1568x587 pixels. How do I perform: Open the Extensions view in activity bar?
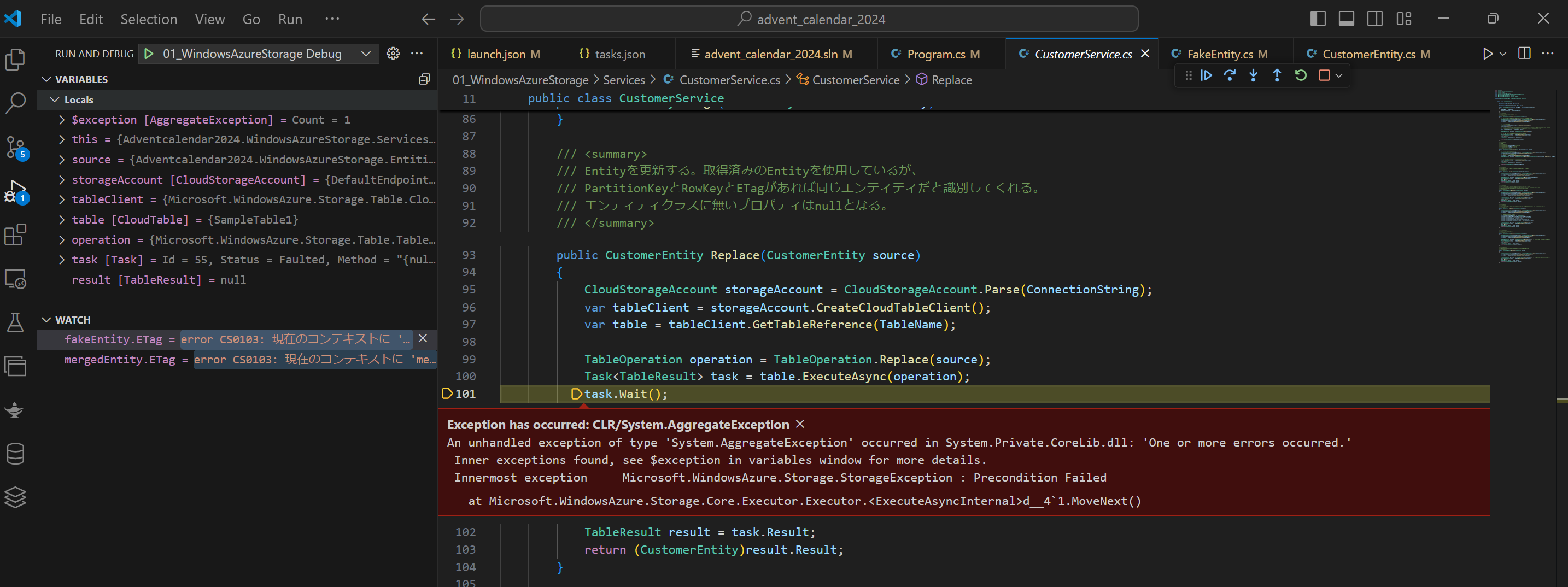click(15, 235)
